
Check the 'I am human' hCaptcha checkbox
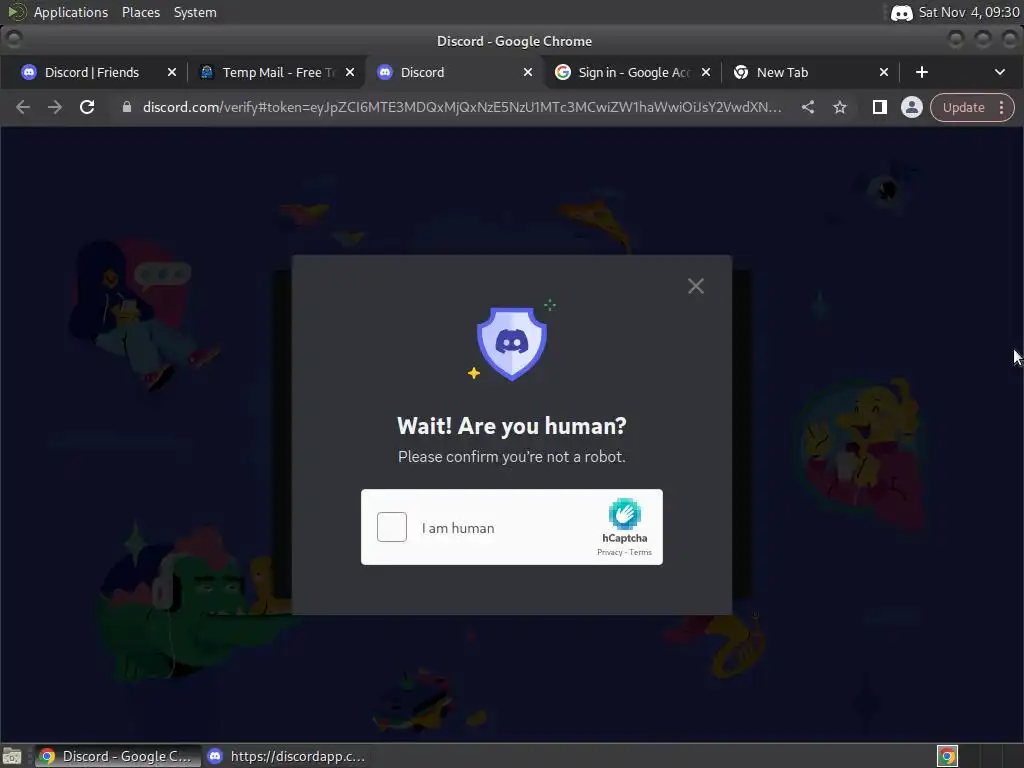[392, 527]
